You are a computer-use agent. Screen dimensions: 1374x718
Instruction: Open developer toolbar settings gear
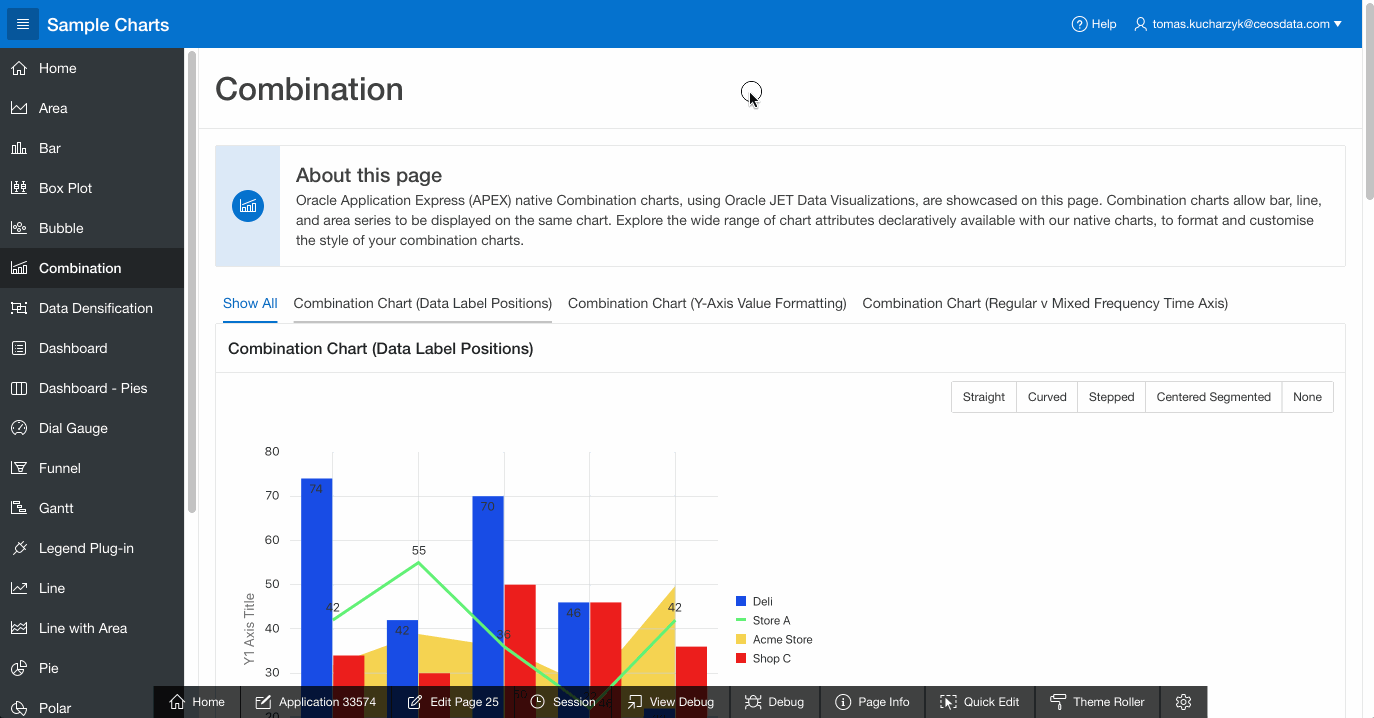click(1183, 702)
